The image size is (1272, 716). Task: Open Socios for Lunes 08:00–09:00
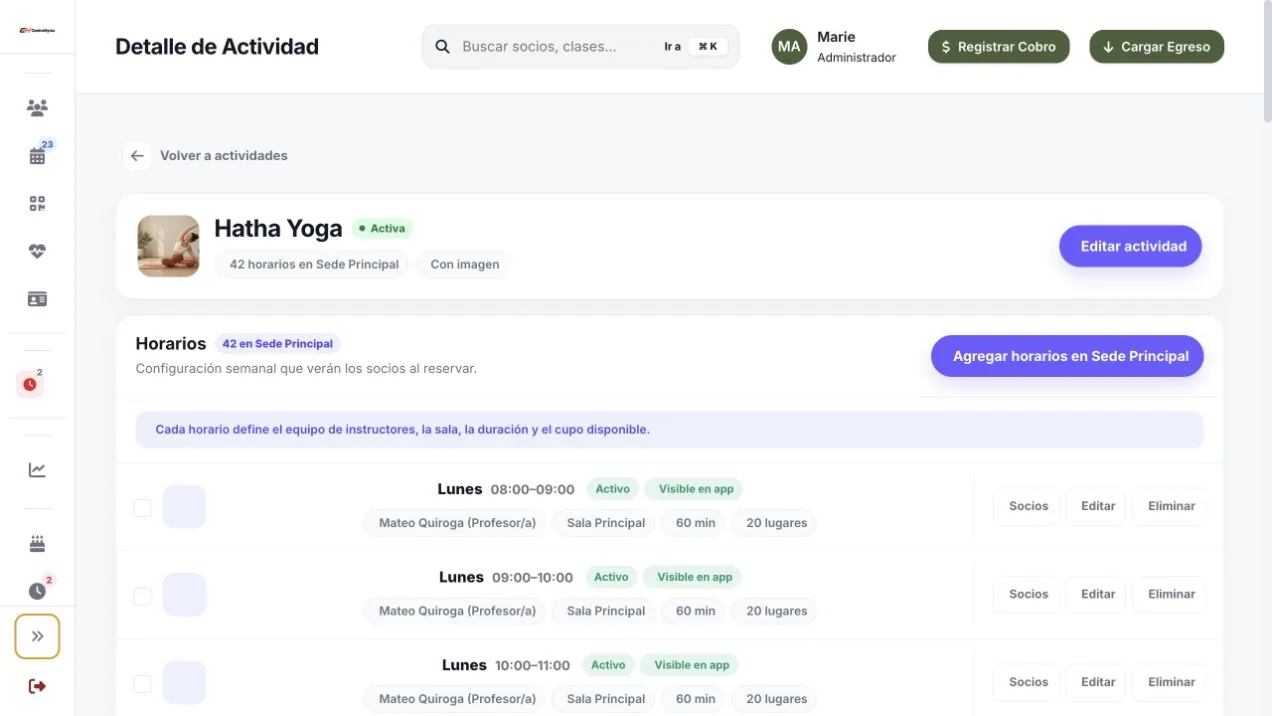pos(1028,506)
